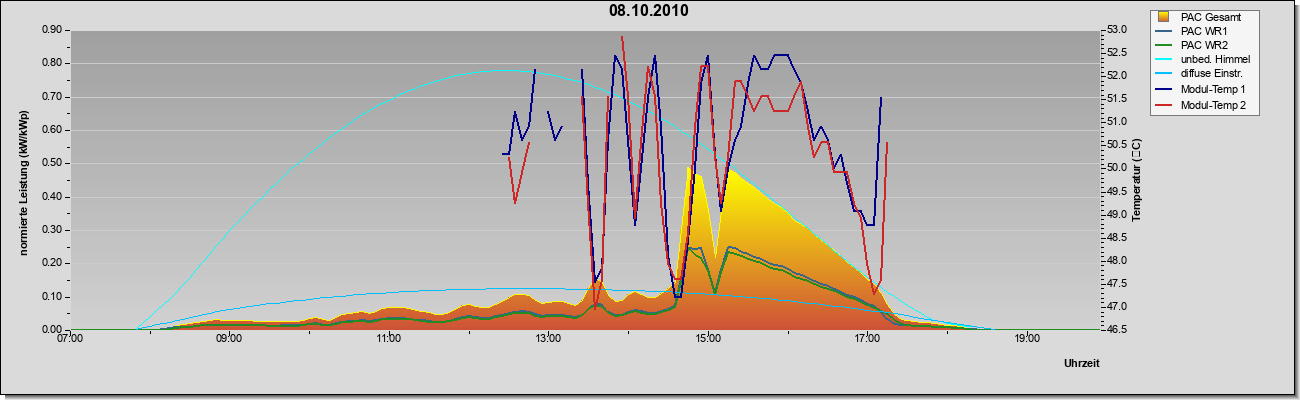Screen dimensions: 1300x400
Task: Click the chart title 08.10.2010
Action: pyautogui.click(x=649, y=11)
